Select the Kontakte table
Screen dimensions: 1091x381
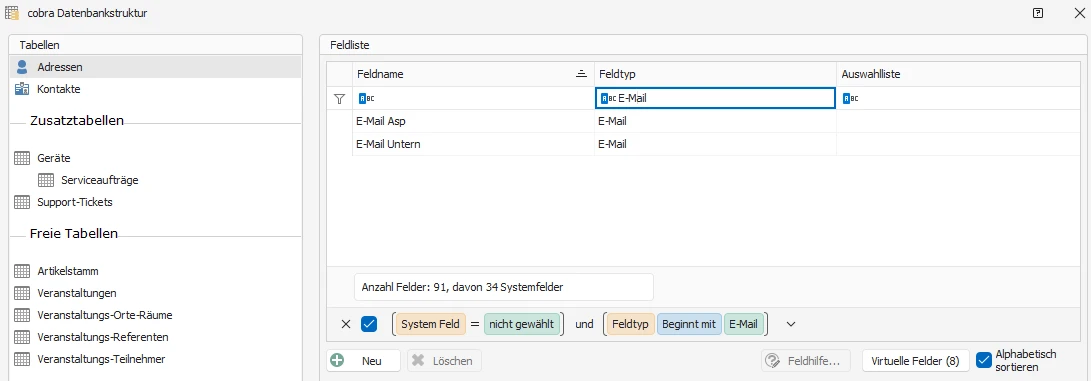[156, 89]
